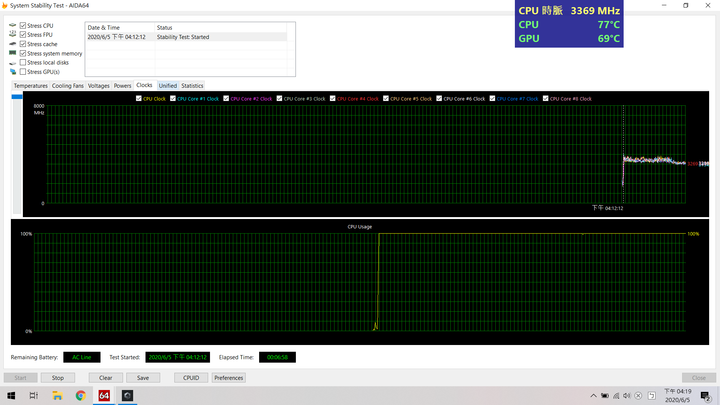Select the Clocks tab
The width and height of the screenshot is (720, 405).
(144, 85)
